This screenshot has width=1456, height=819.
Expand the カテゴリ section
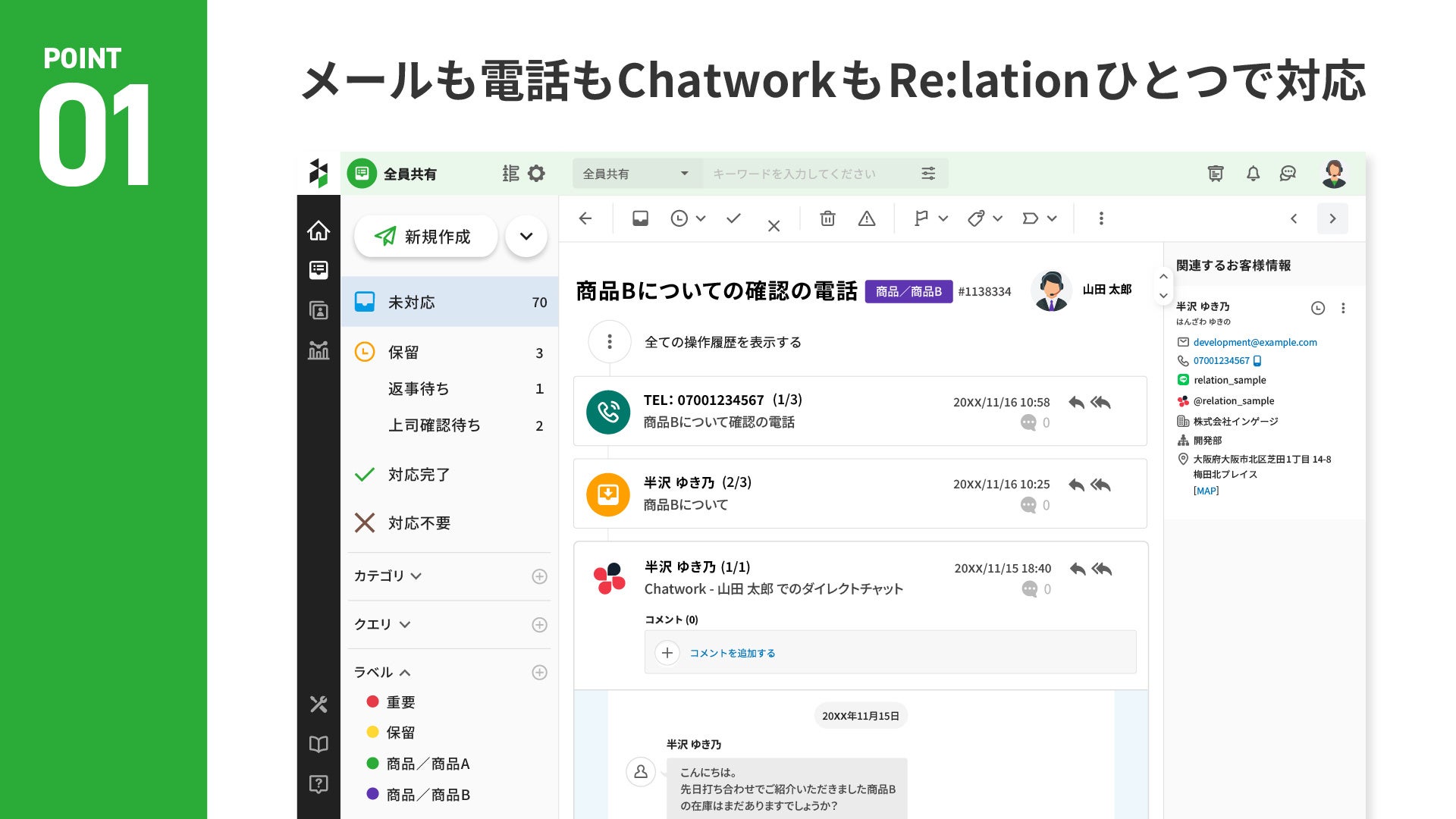[416, 576]
